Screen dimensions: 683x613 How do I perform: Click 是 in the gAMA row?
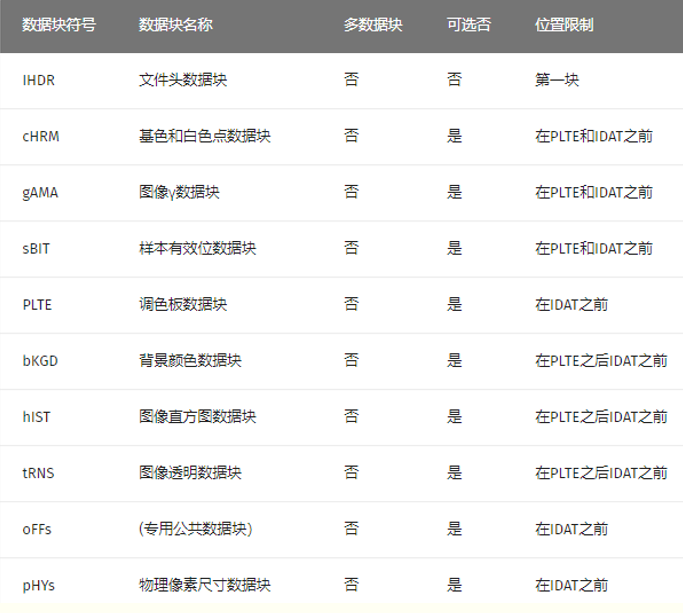point(454,193)
